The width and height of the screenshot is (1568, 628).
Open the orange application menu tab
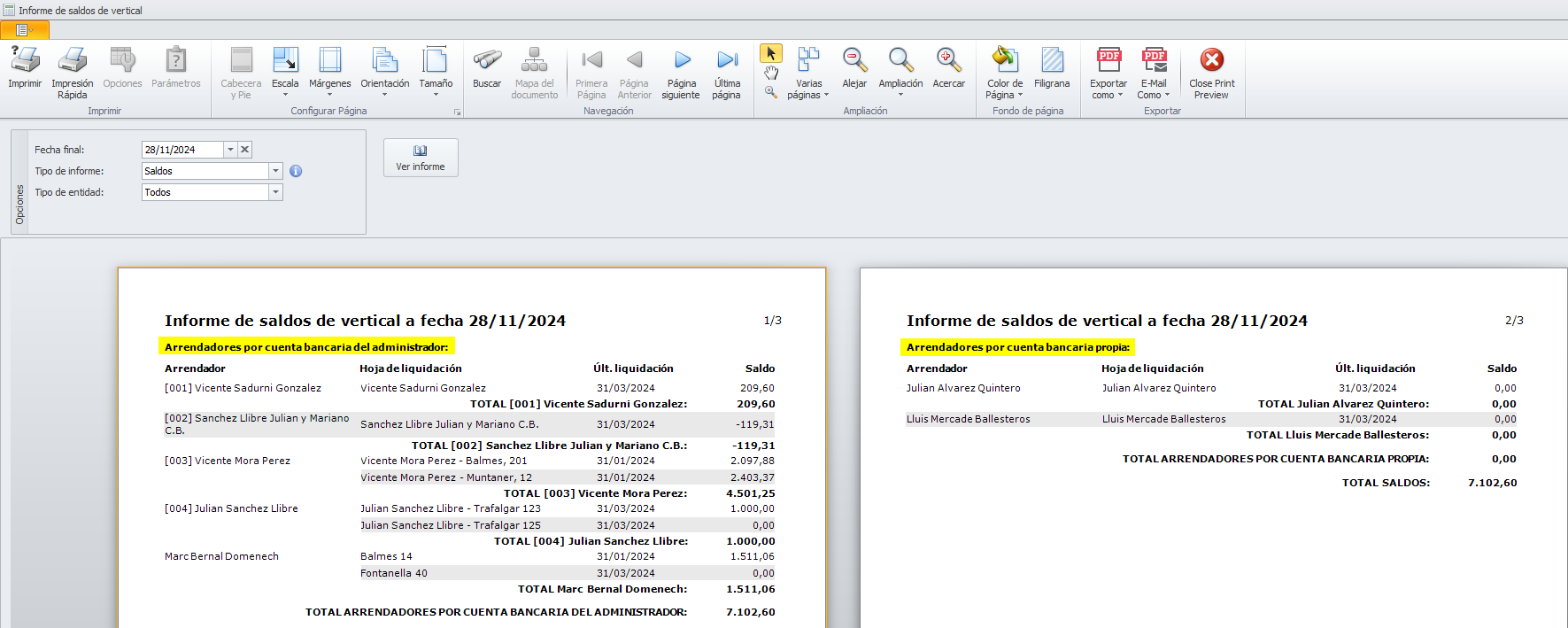[24, 30]
